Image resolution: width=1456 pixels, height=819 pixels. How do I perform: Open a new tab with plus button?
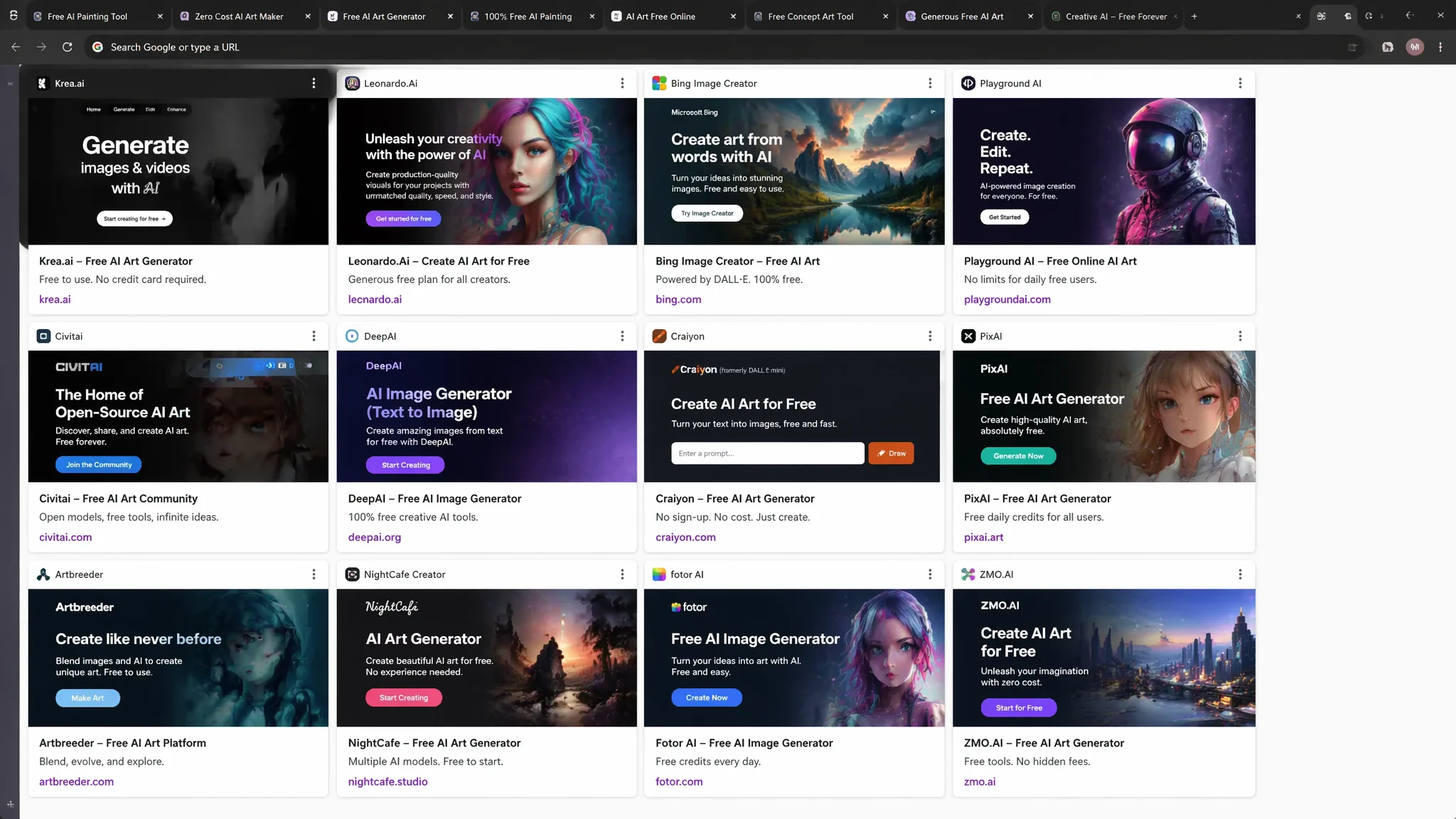1194,16
